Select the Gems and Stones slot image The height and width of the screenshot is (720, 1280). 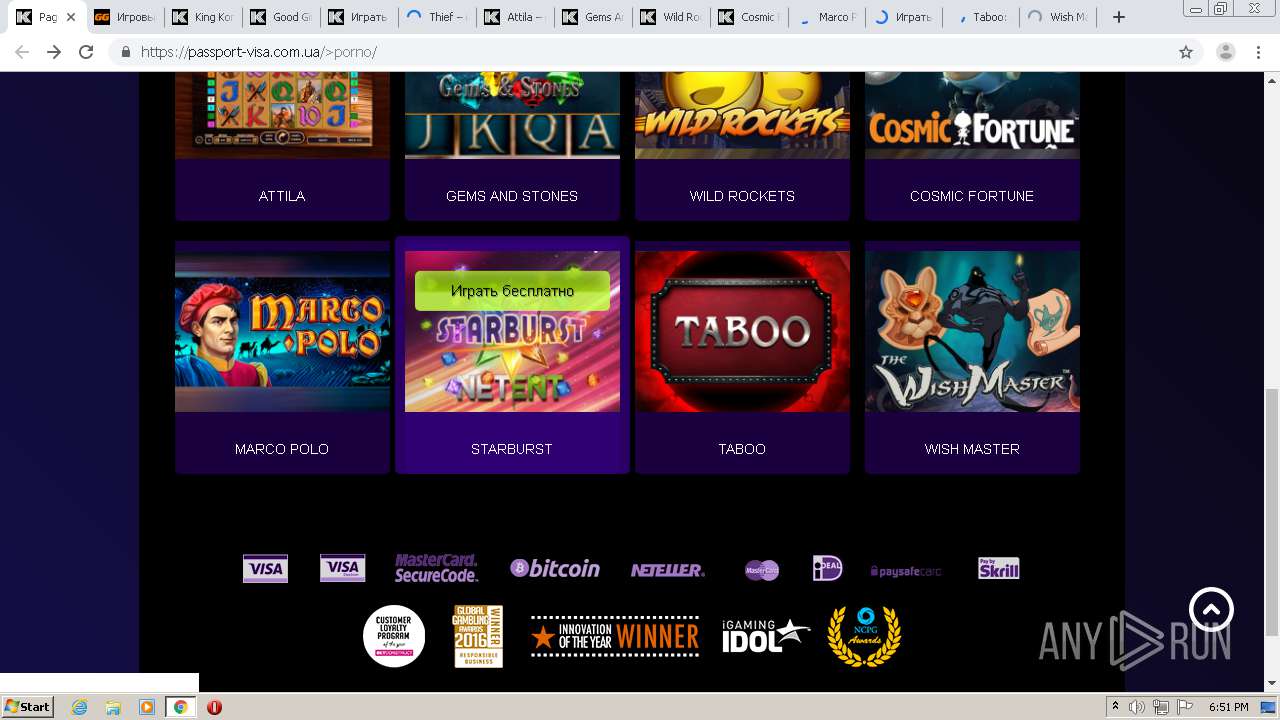(x=512, y=115)
